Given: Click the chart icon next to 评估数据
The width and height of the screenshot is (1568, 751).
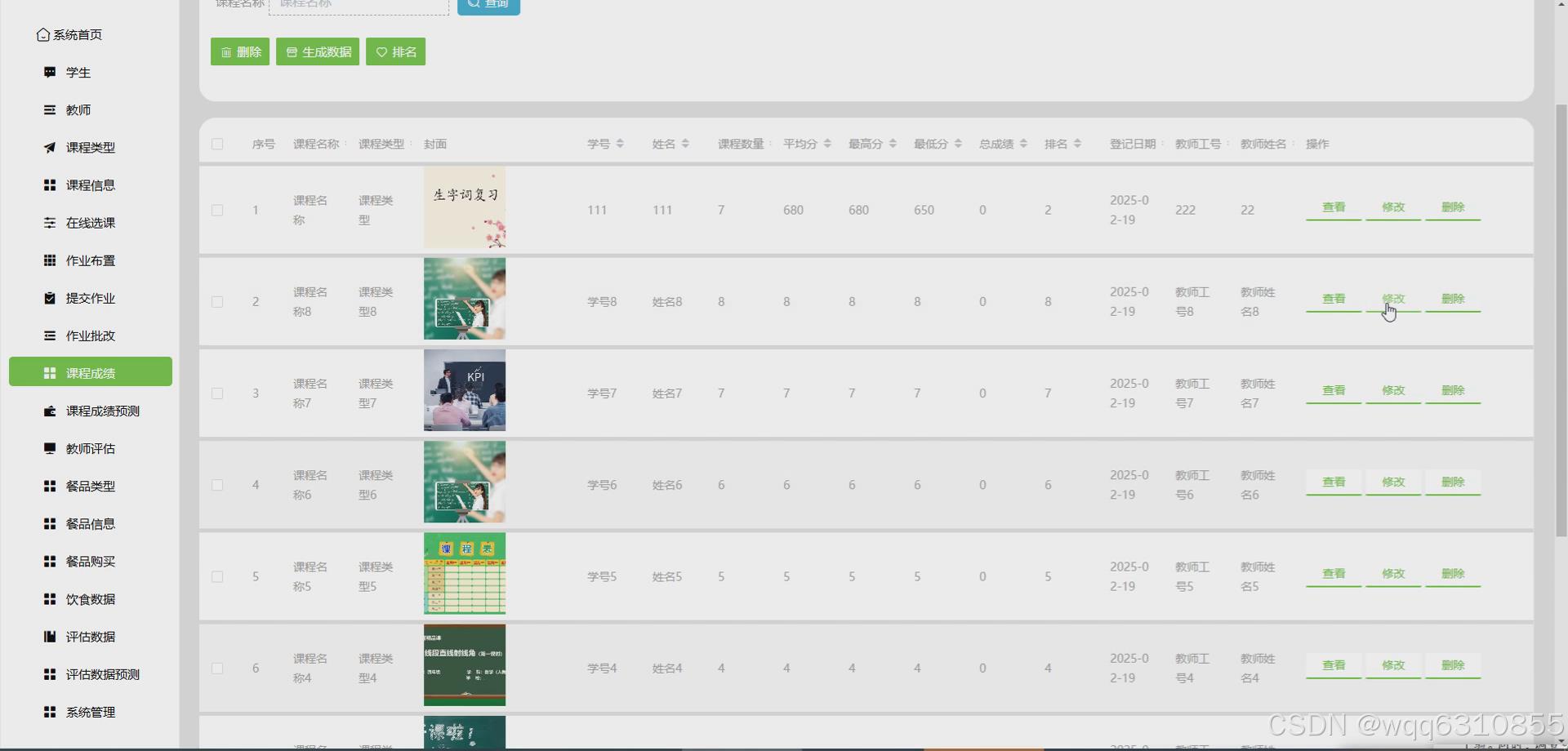Looking at the screenshot, I should coord(50,636).
